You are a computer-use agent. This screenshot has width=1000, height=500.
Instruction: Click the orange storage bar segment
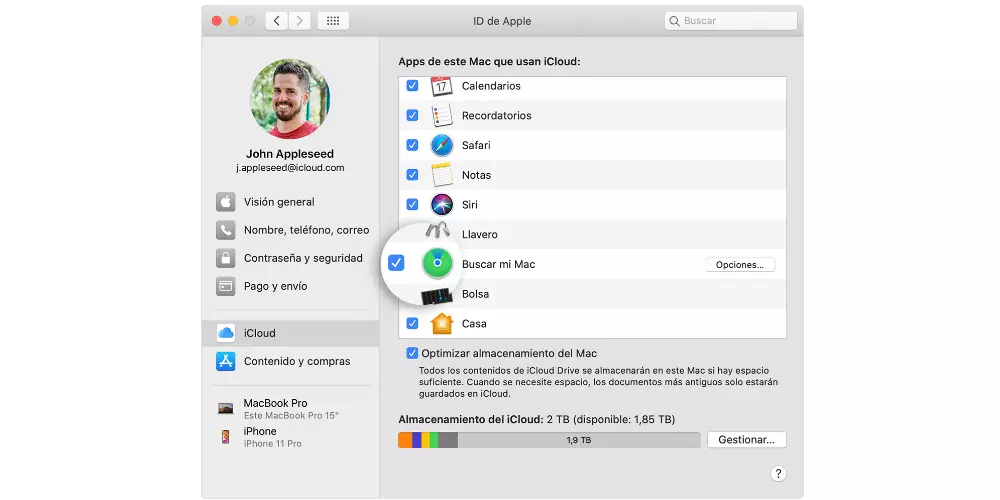(x=405, y=440)
